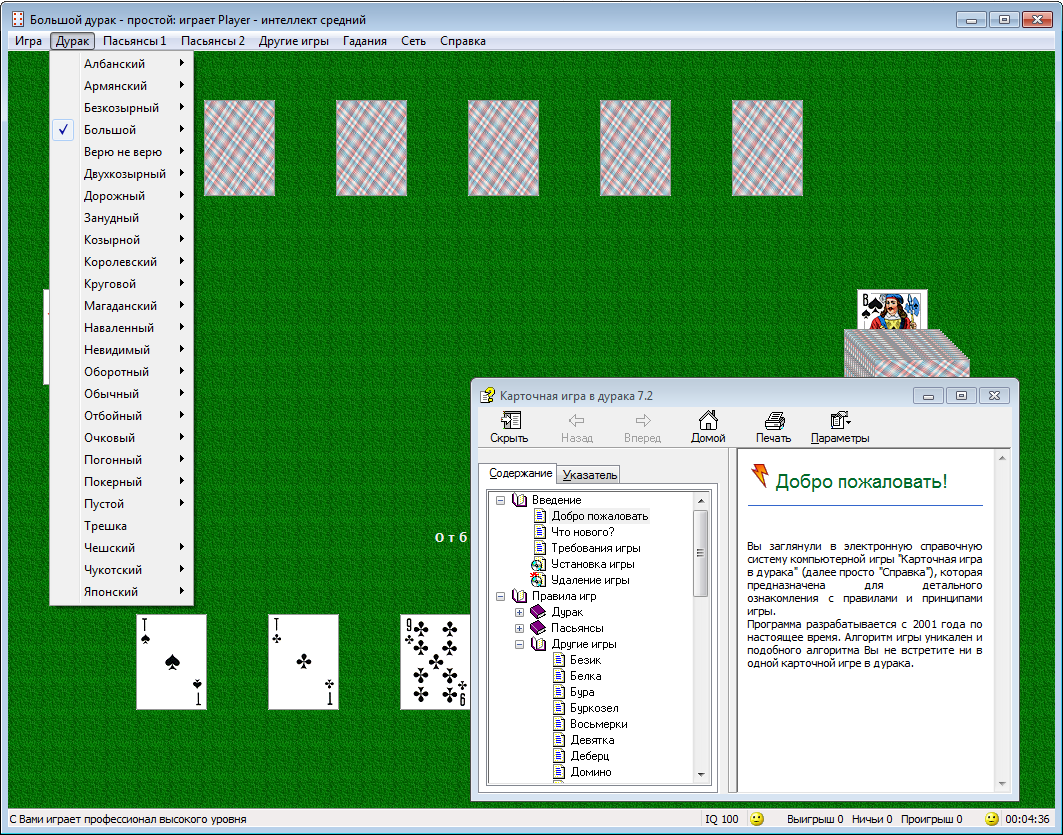This screenshot has width=1063, height=835.
Task: Click the smiley face next to IQ 100
Action: coord(757,819)
